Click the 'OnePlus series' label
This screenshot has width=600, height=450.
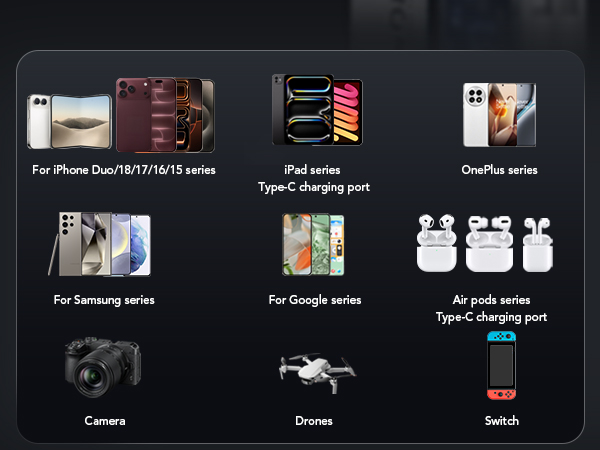point(499,170)
